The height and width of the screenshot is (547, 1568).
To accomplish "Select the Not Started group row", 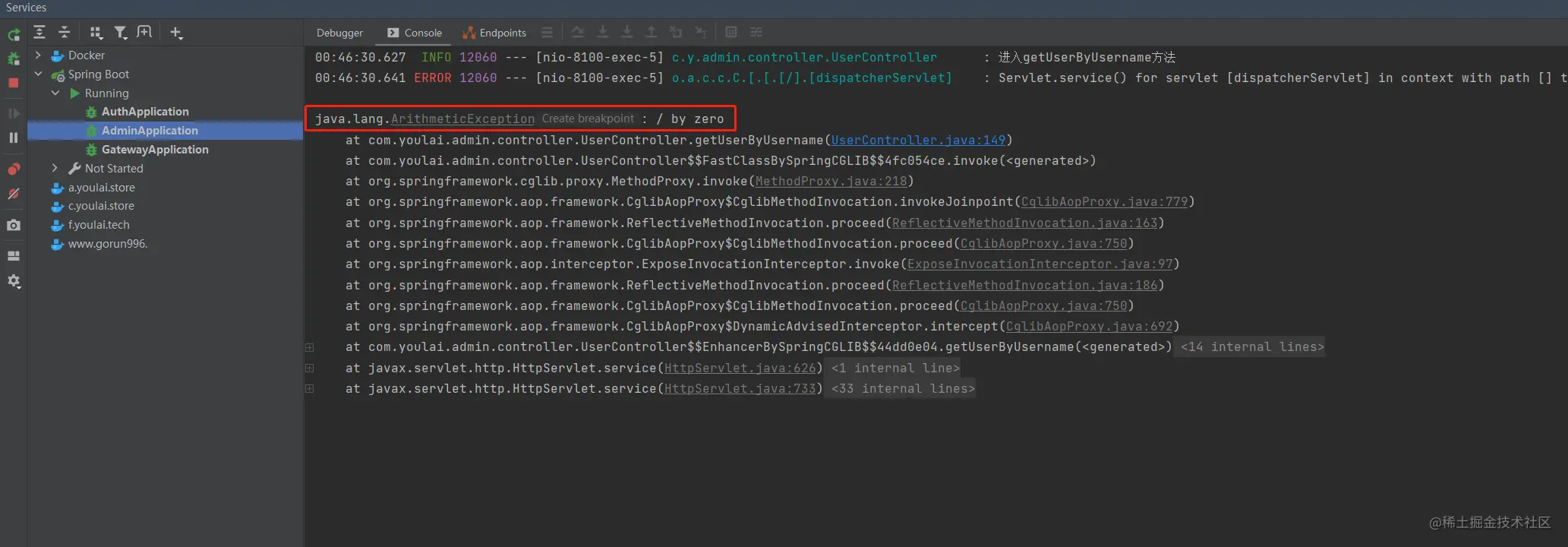I will 113,169.
